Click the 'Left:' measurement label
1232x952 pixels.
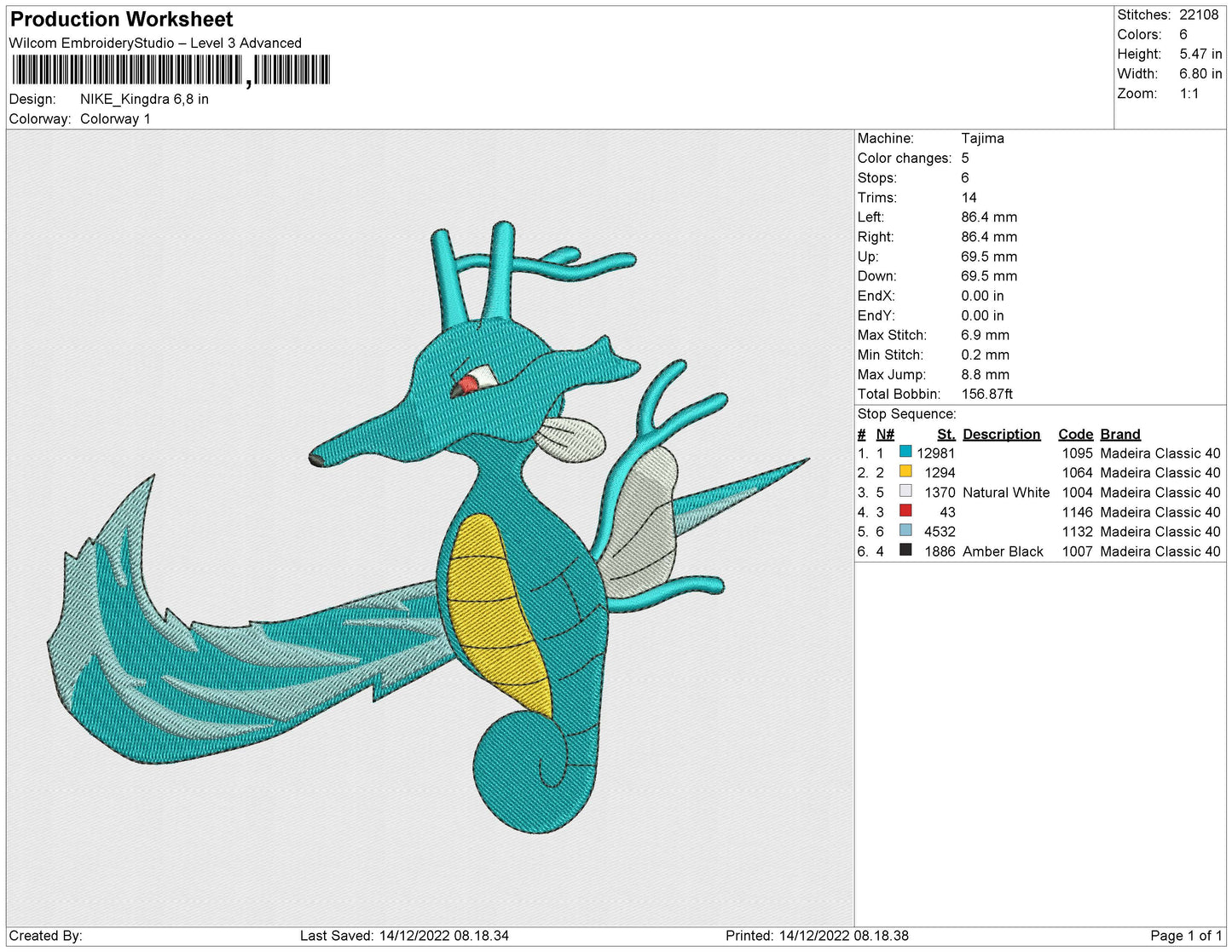pyautogui.click(x=871, y=217)
